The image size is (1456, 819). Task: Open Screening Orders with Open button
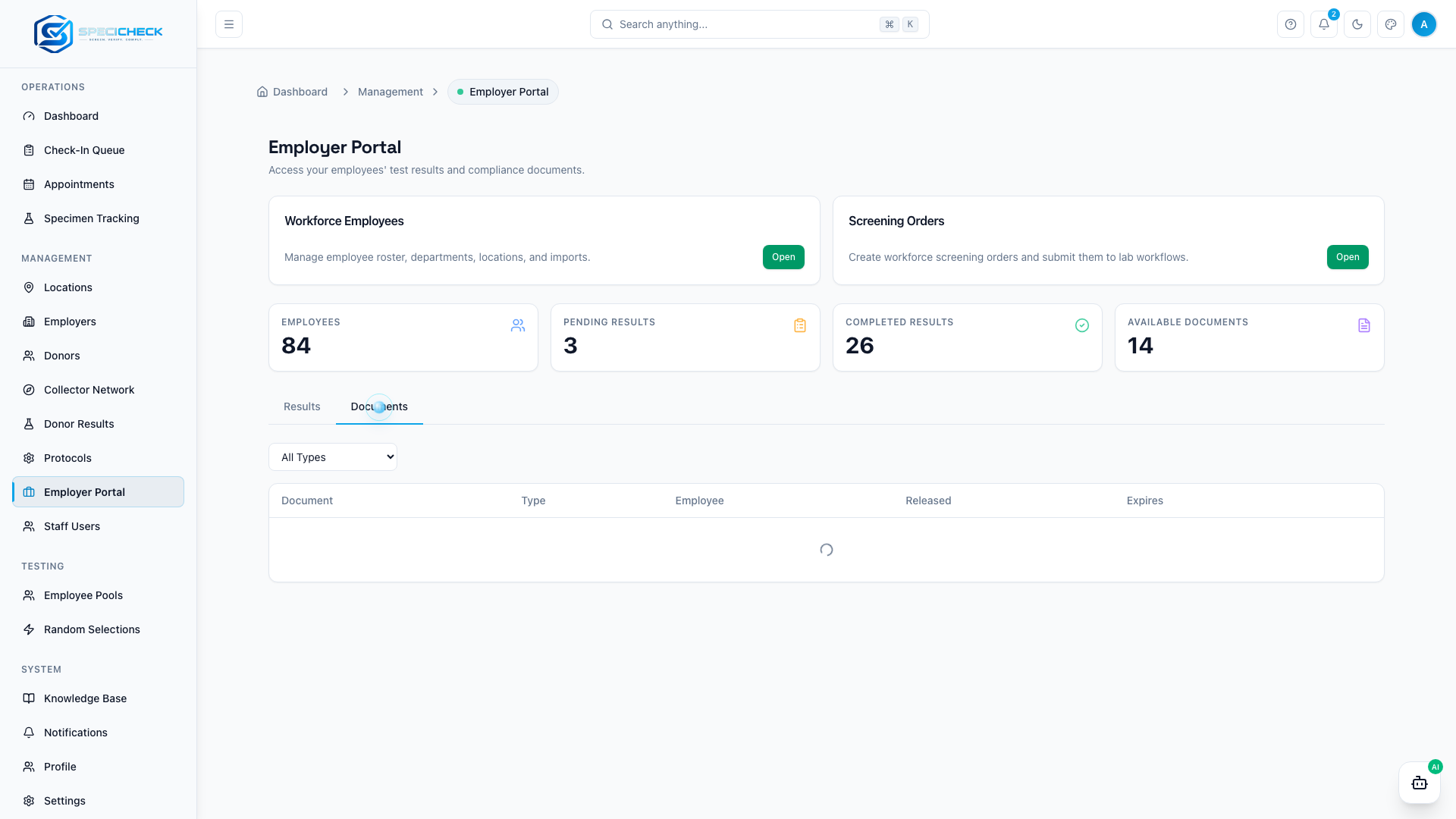tap(1348, 257)
